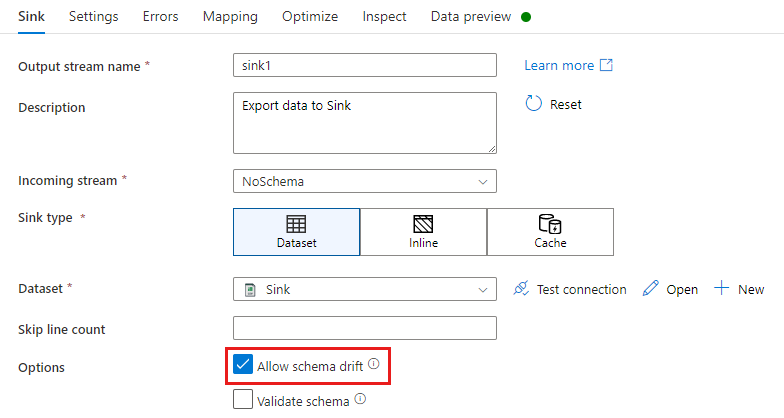Click the Open pencil icon

(650, 288)
